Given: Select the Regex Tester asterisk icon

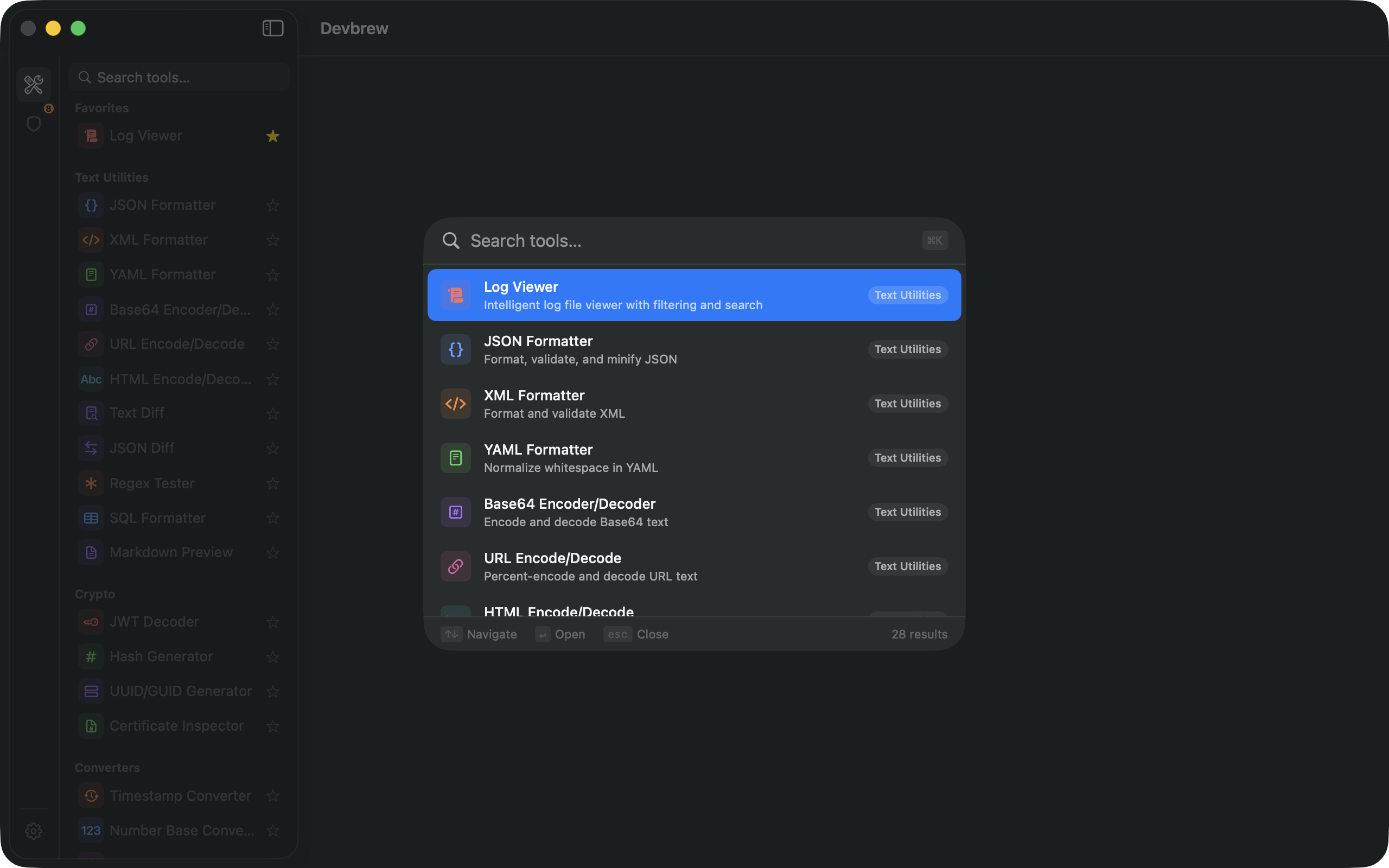Looking at the screenshot, I should [91, 483].
